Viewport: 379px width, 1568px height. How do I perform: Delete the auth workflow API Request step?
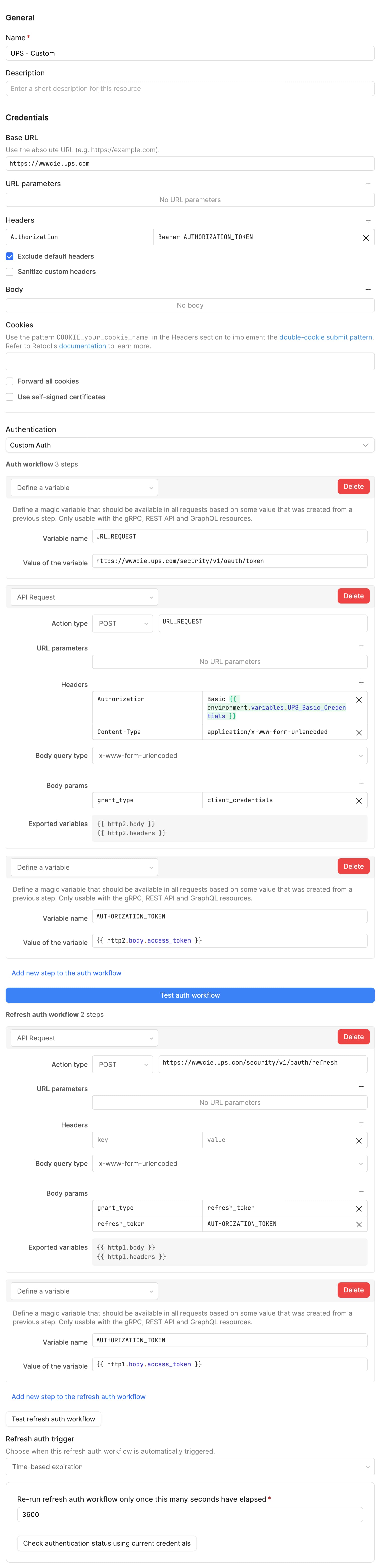pos(353,596)
